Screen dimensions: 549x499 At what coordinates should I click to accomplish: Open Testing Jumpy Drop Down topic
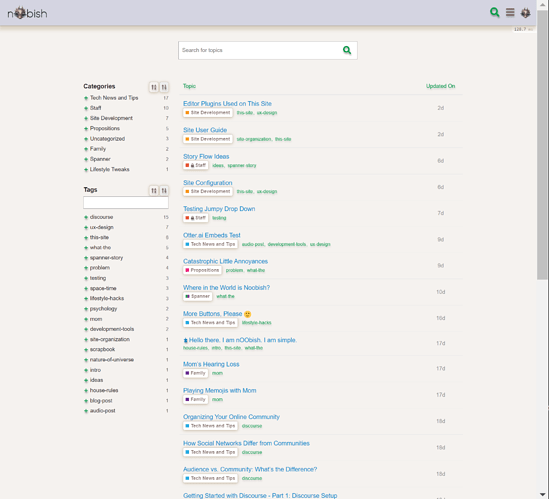[x=219, y=208]
